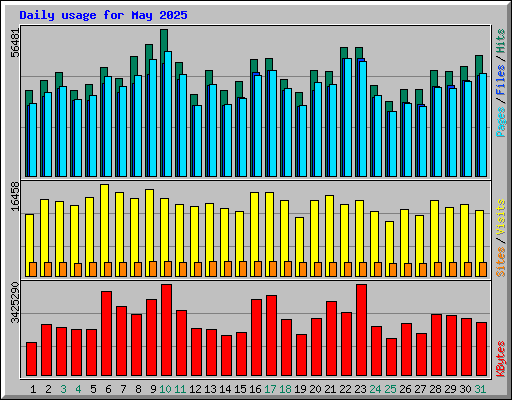The height and width of the screenshot is (400, 512).
Task: Click the KBytes legend label
Action: [x=501, y=359]
